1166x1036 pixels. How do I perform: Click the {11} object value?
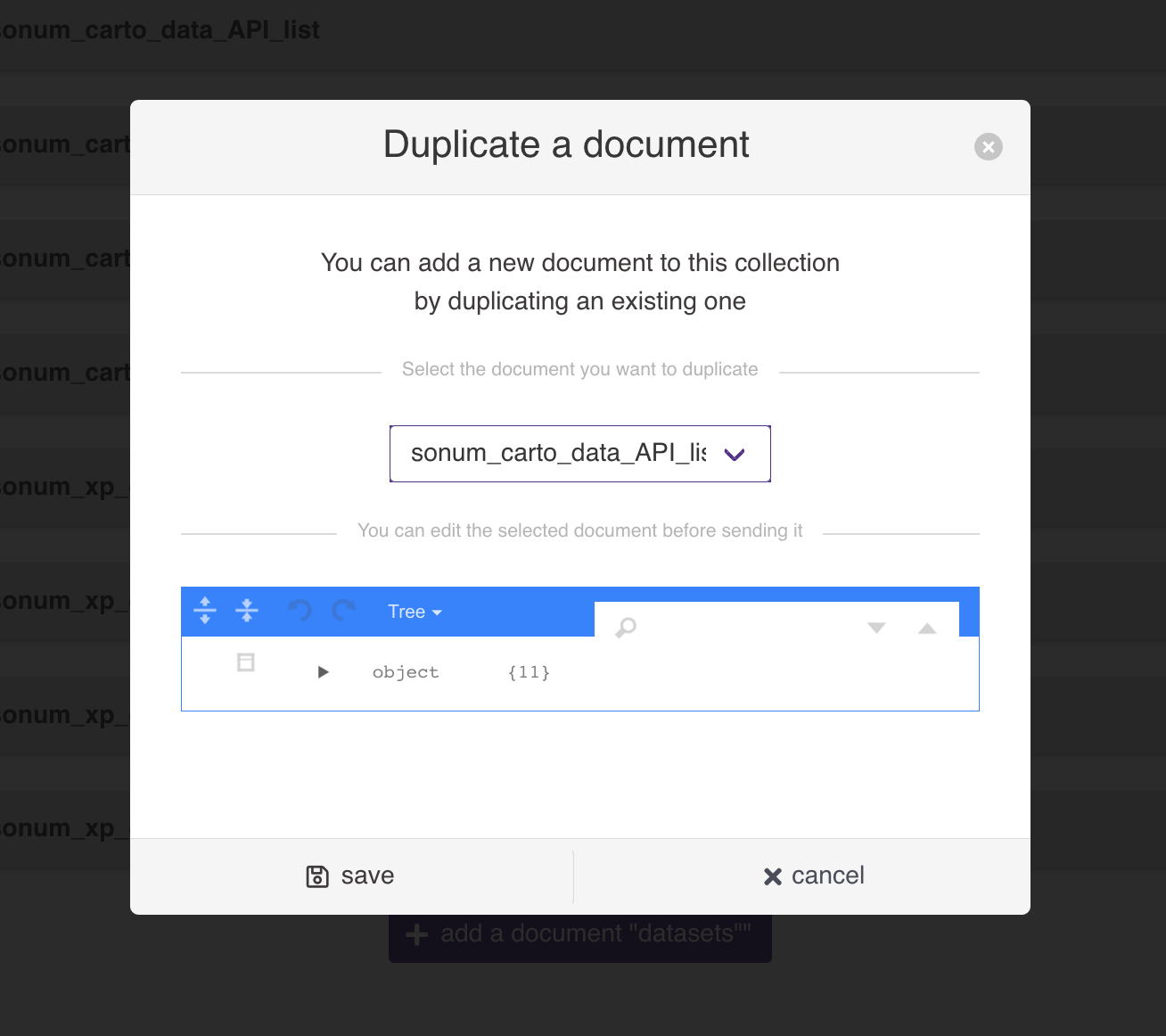click(x=529, y=672)
